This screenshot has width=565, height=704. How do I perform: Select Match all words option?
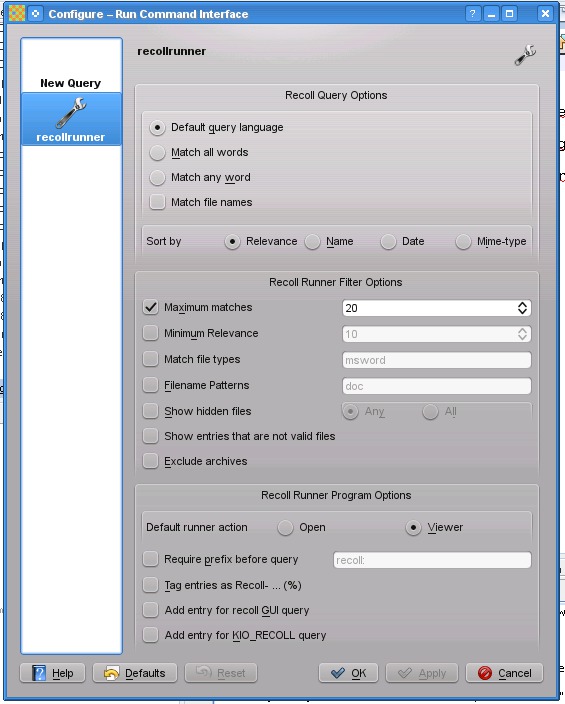[157, 153]
